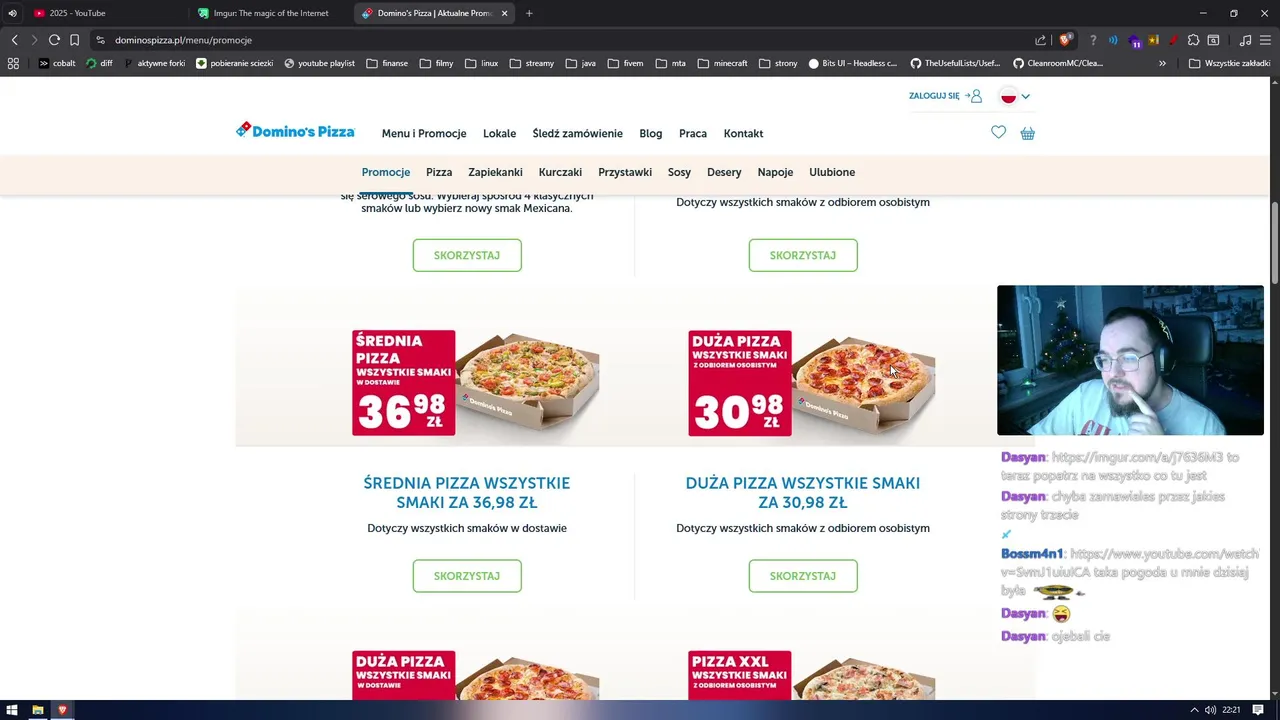
Task: Click the Brave shields lion icon
Action: [1065, 40]
